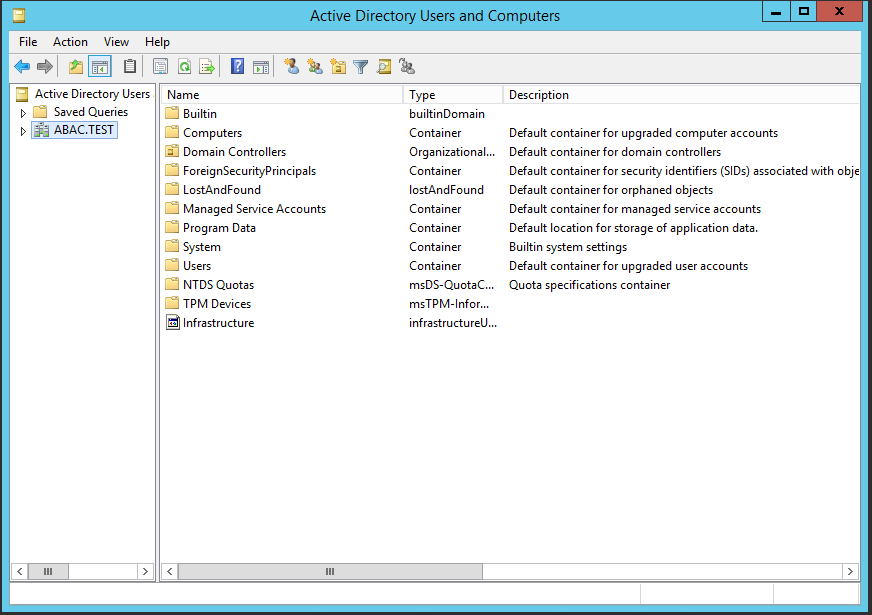Click the funnel filter options icon

[361, 67]
